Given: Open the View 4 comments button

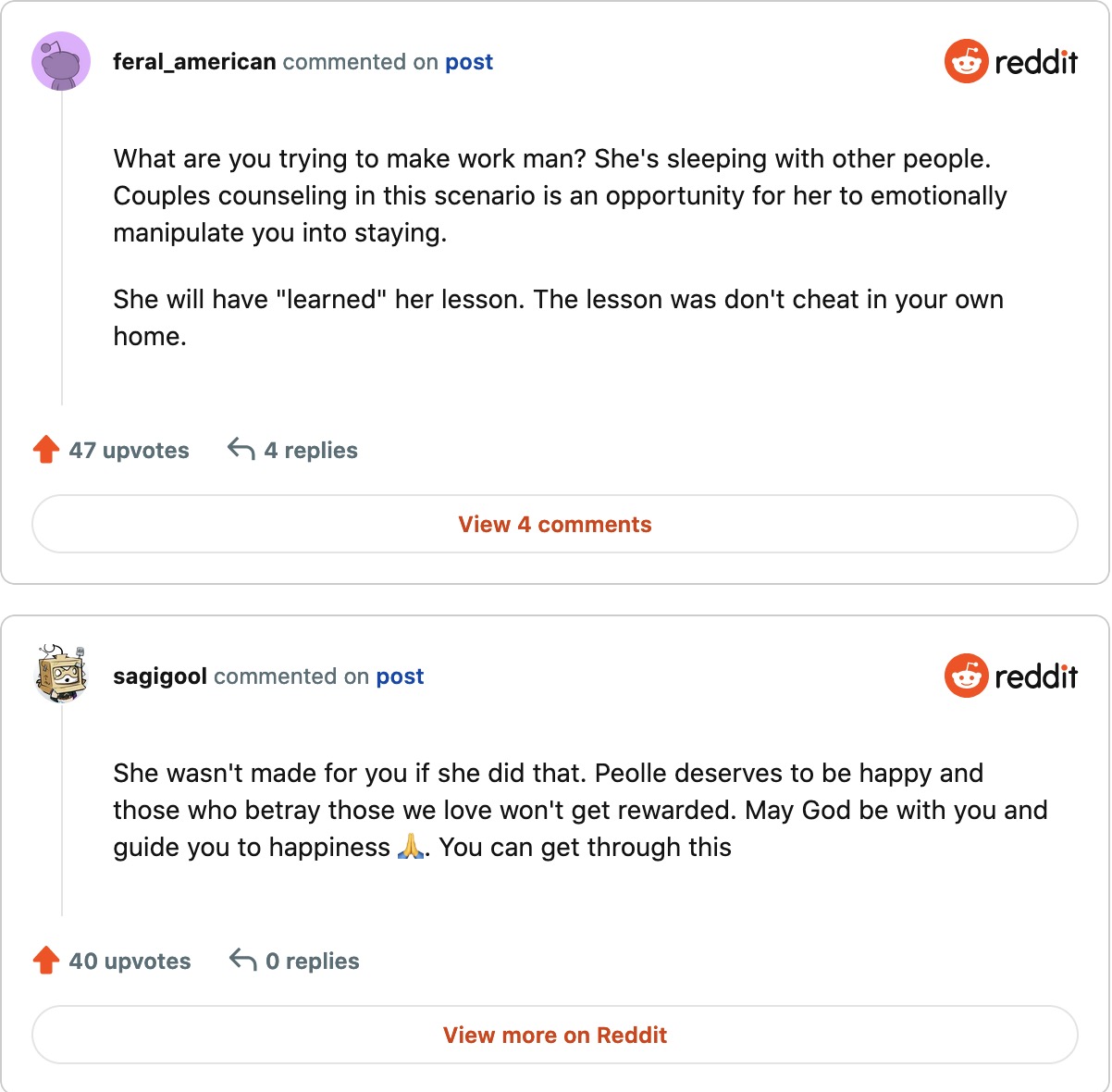Looking at the screenshot, I should (555, 525).
